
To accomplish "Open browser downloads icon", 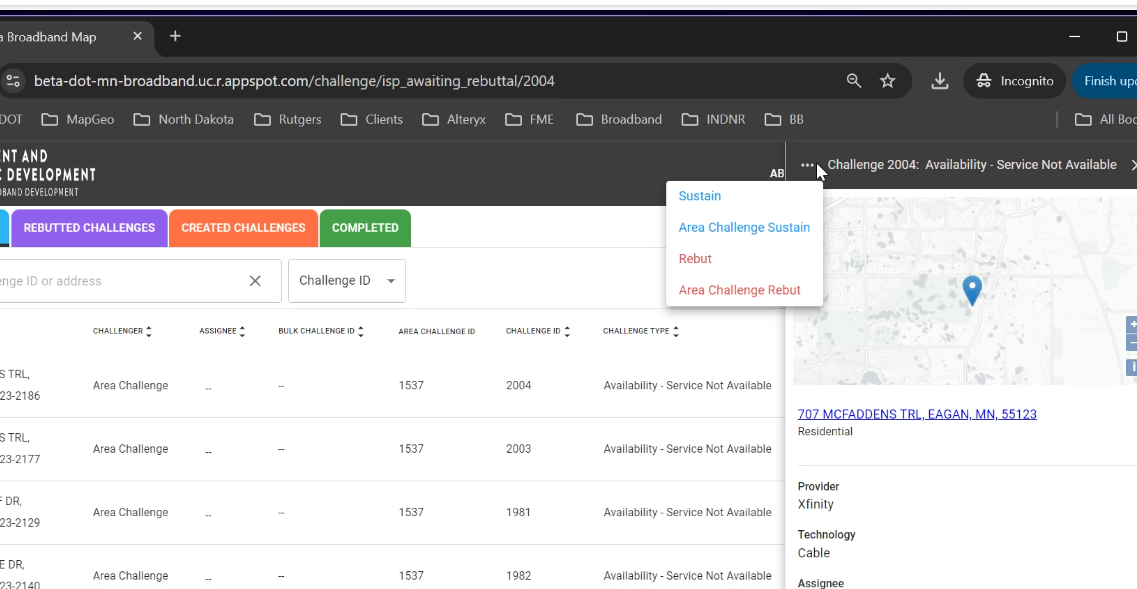I will [939, 81].
